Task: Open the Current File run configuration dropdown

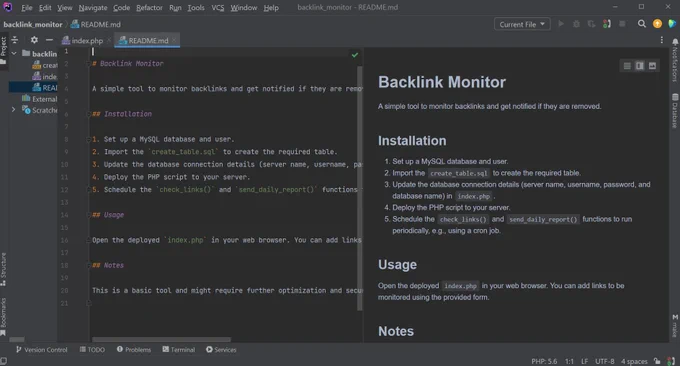Action: pos(522,24)
